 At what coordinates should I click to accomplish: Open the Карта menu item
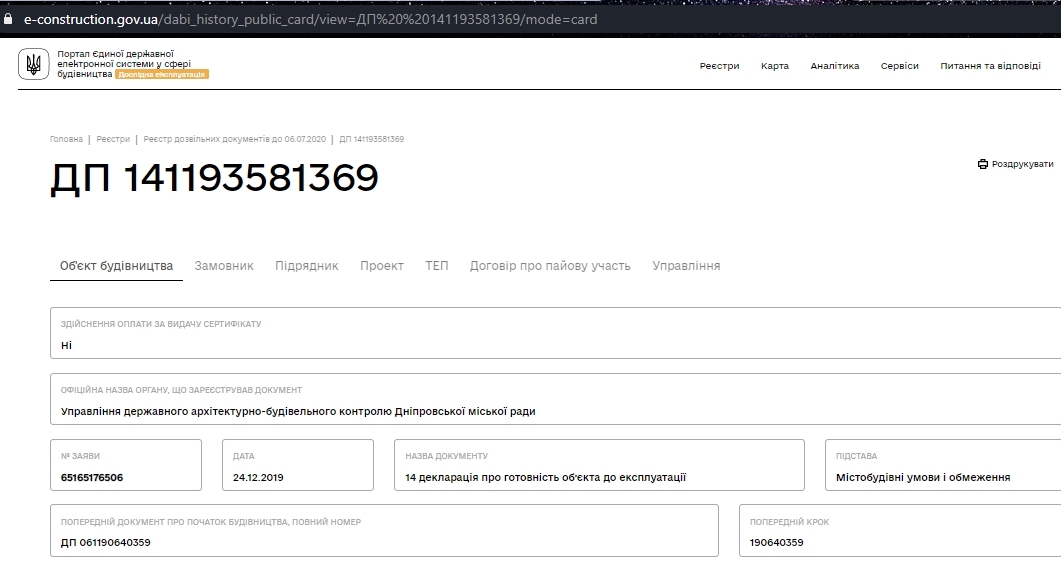click(775, 66)
